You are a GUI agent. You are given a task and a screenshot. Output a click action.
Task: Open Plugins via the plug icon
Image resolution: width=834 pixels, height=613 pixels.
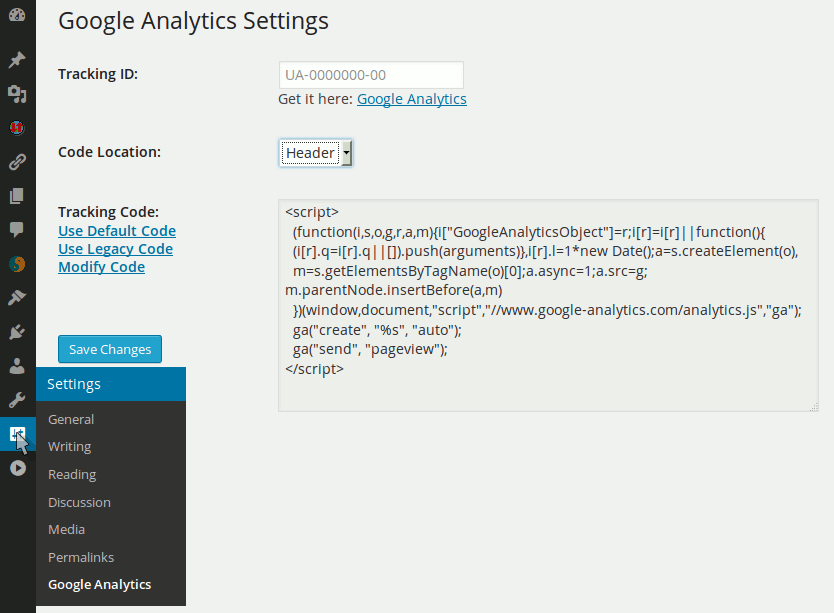17,332
